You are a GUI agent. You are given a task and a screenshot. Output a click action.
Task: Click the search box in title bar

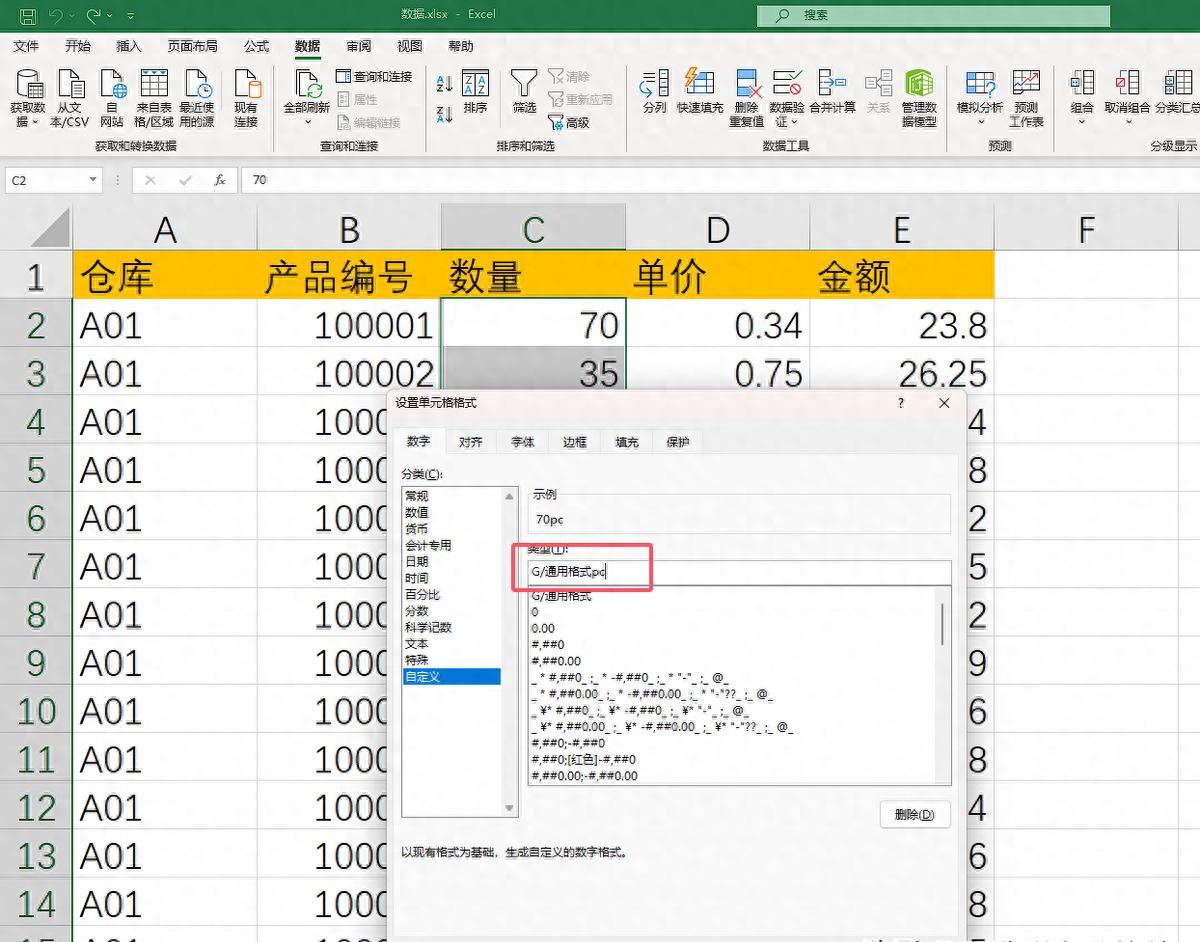934,15
